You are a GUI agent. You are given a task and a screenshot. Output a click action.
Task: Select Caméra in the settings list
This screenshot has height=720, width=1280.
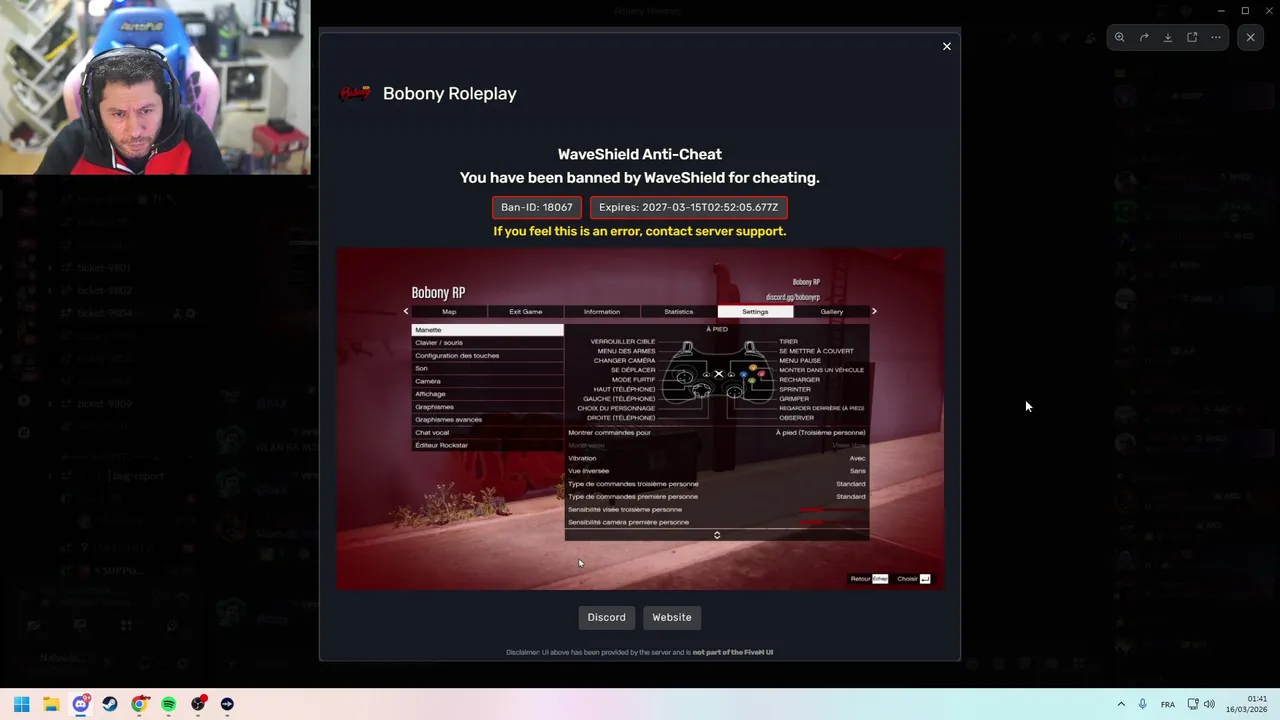pos(488,381)
